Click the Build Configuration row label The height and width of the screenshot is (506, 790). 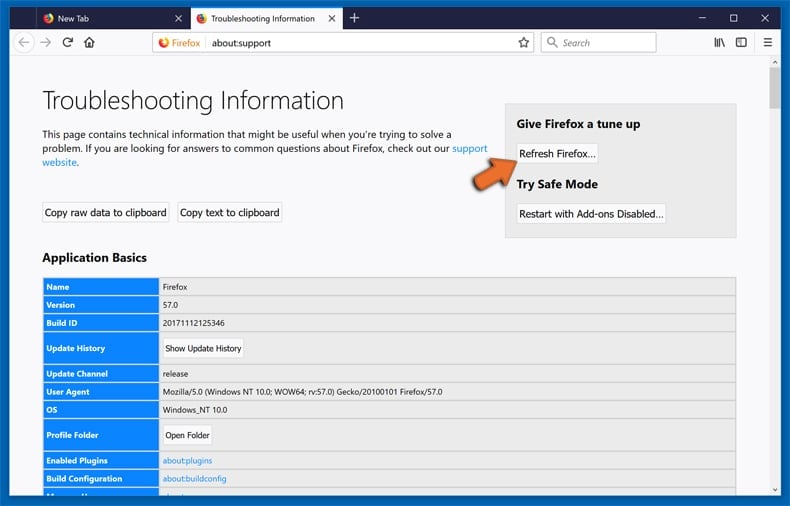click(x=84, y=479)
